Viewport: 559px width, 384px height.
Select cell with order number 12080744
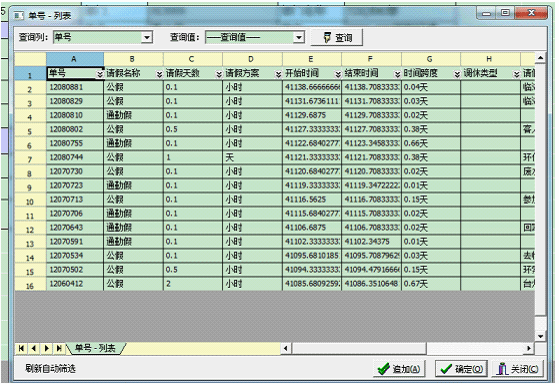[x=75, y=157]
